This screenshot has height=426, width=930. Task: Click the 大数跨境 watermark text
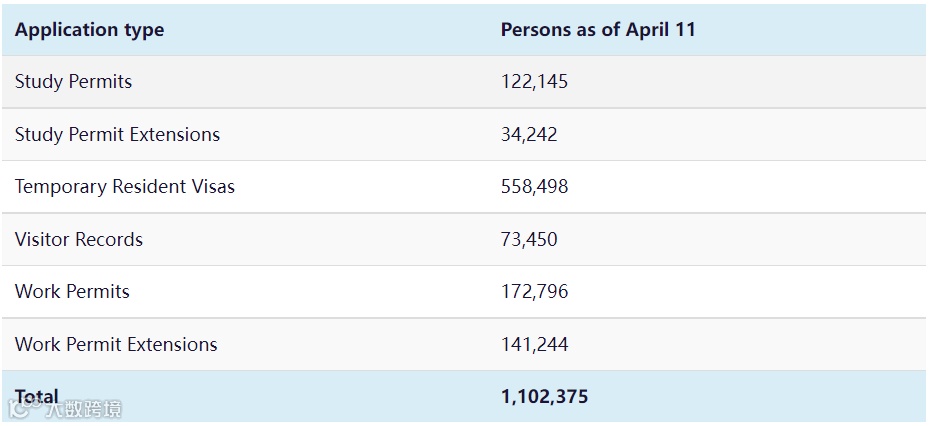pos(82,408)
